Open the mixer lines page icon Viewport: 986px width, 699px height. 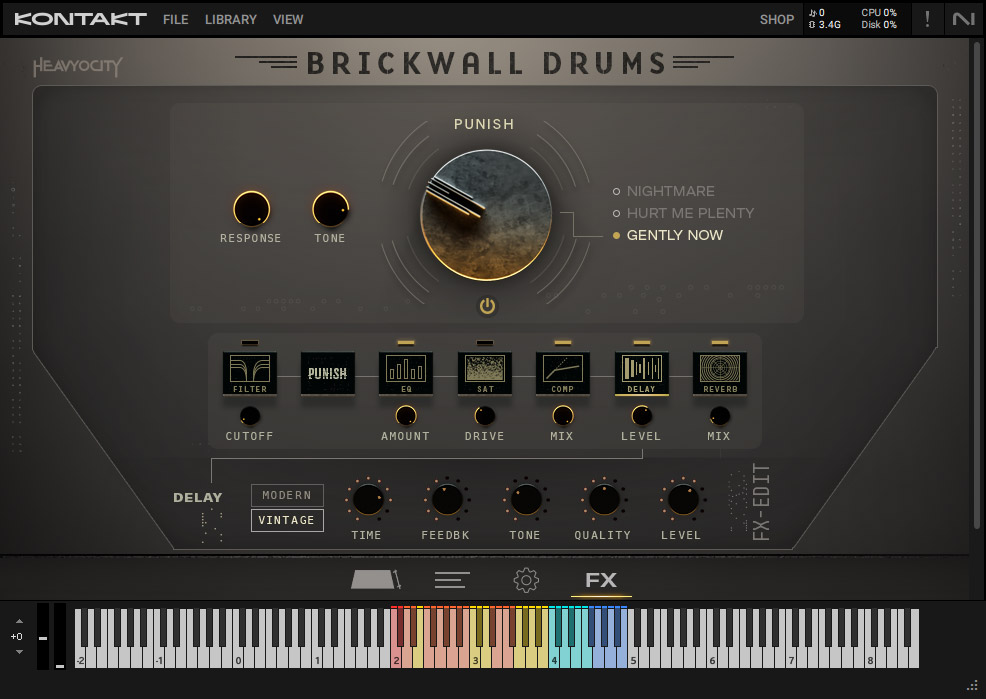[452, 580]
